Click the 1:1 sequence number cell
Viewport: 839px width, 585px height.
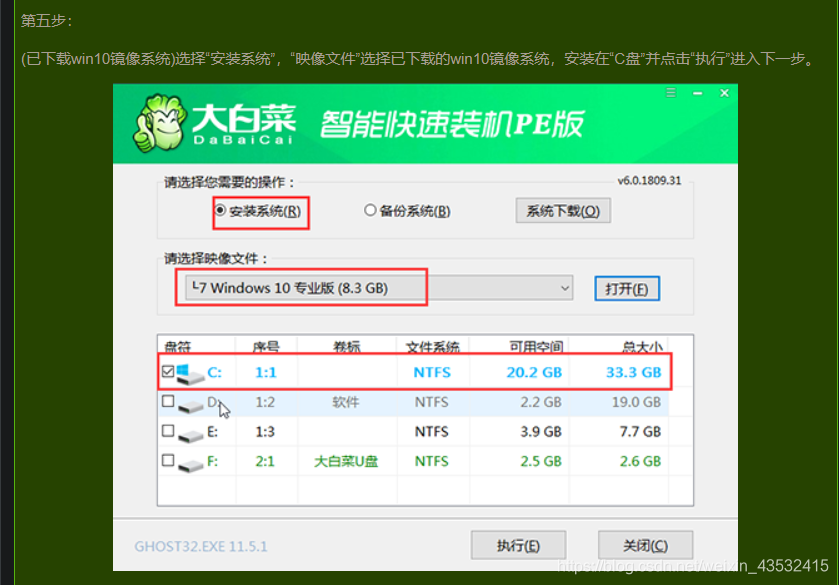point(265,372)
